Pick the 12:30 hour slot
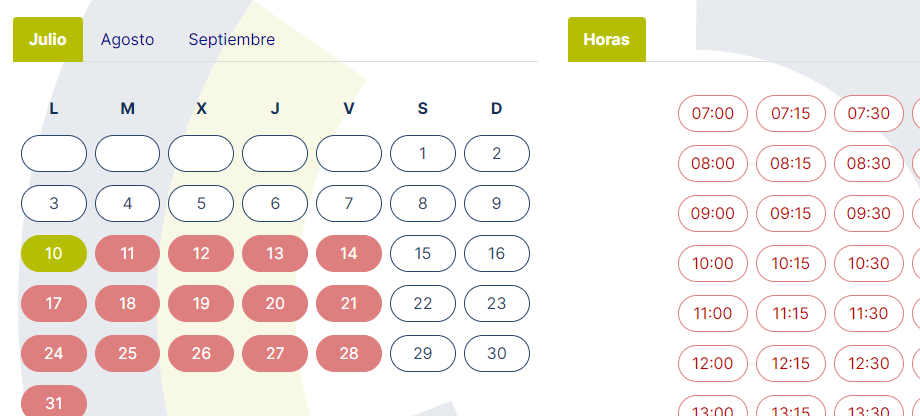 coord(868,363)
